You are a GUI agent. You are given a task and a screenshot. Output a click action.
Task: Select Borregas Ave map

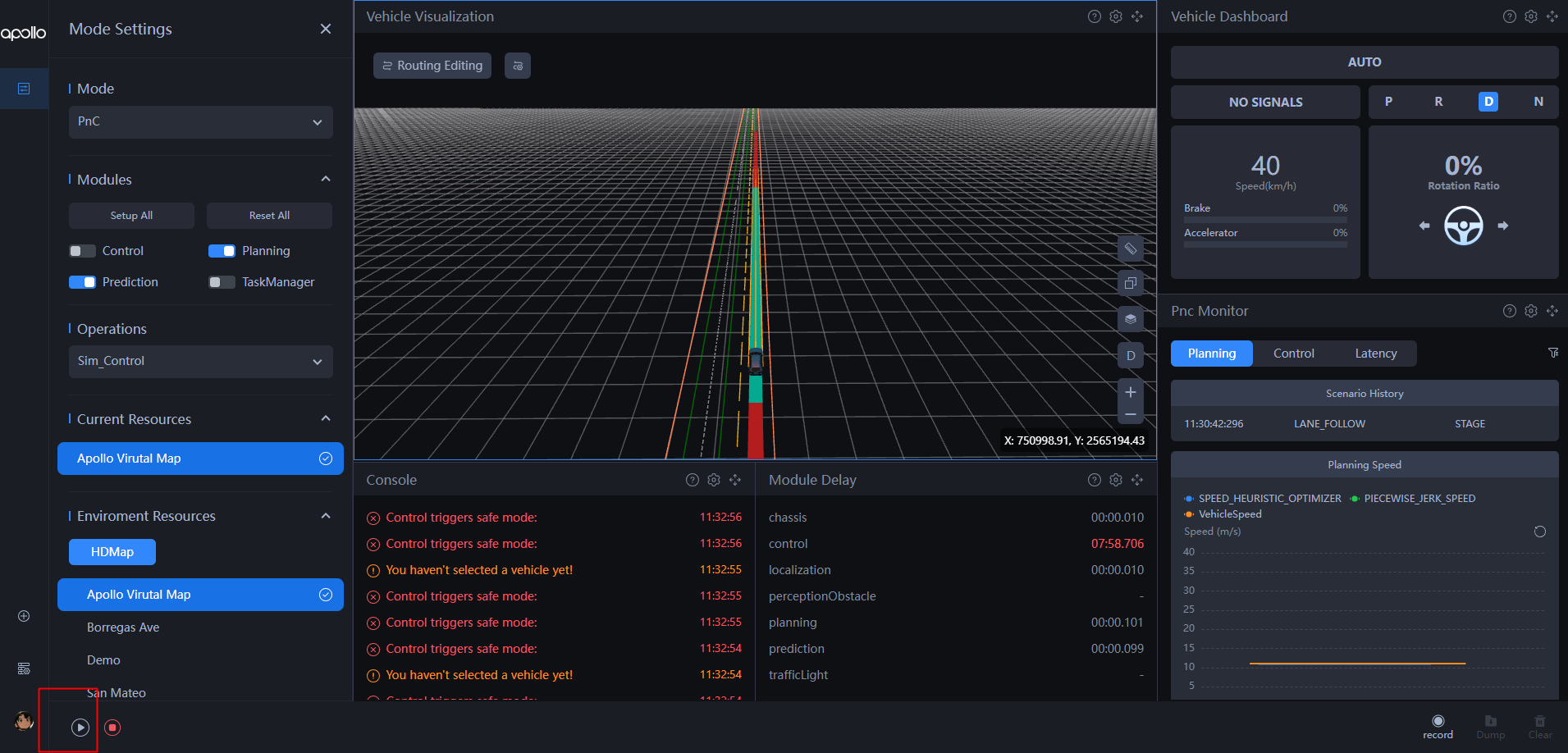click(x=200, y=627)
